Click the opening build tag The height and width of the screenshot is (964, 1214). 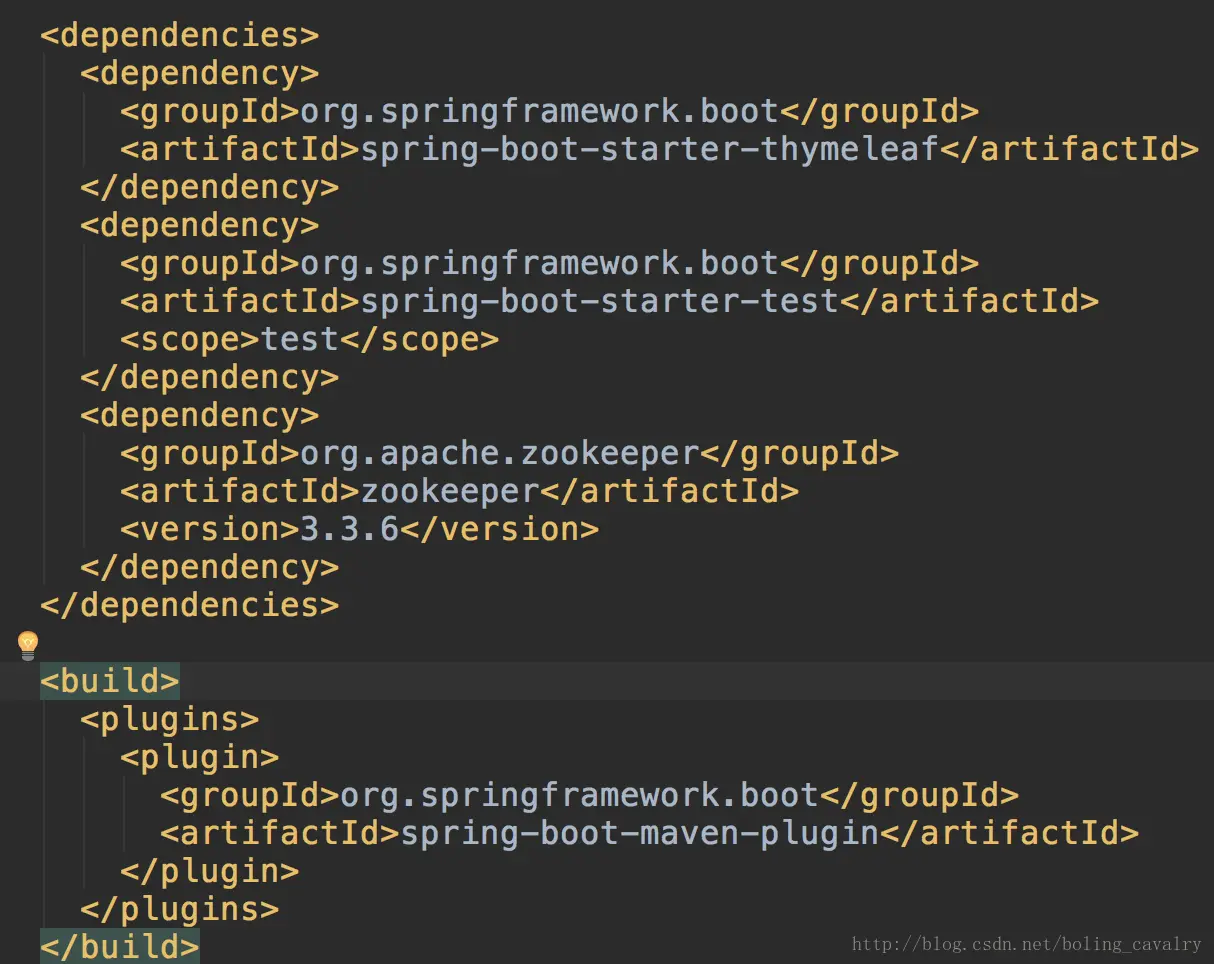(x=110, y=681)
